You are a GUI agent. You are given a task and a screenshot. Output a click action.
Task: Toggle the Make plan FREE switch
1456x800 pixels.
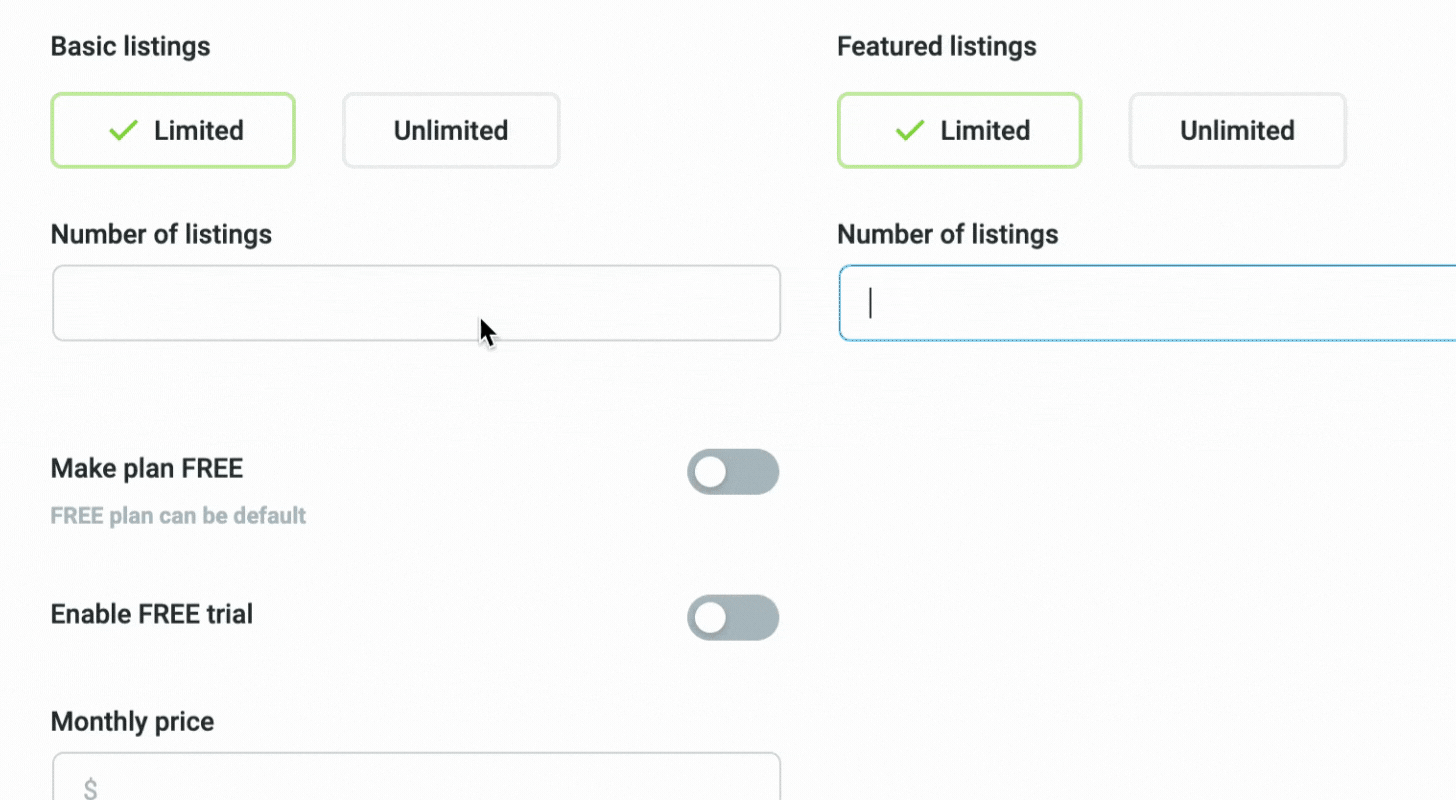point(732,472)
